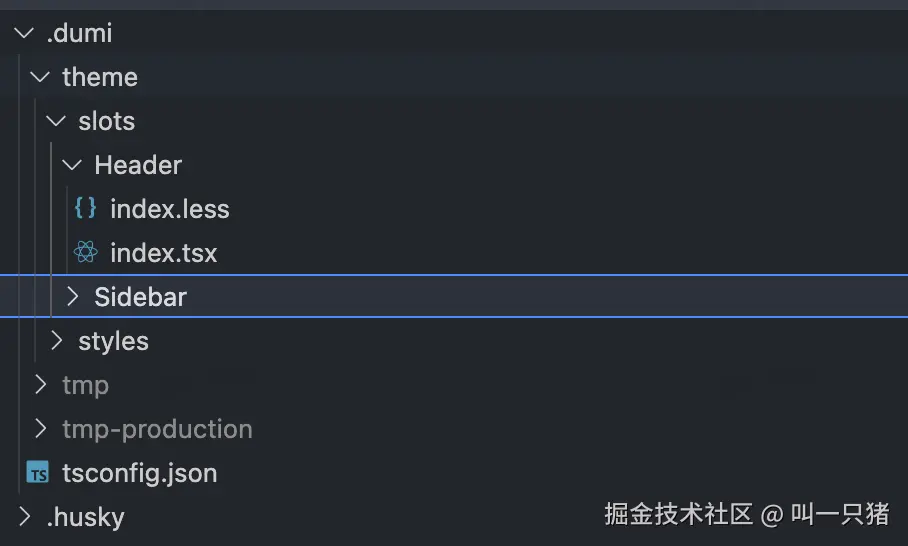
Task: Click the TS icon beside tsconfig.json
Action: tap(38, 473)
